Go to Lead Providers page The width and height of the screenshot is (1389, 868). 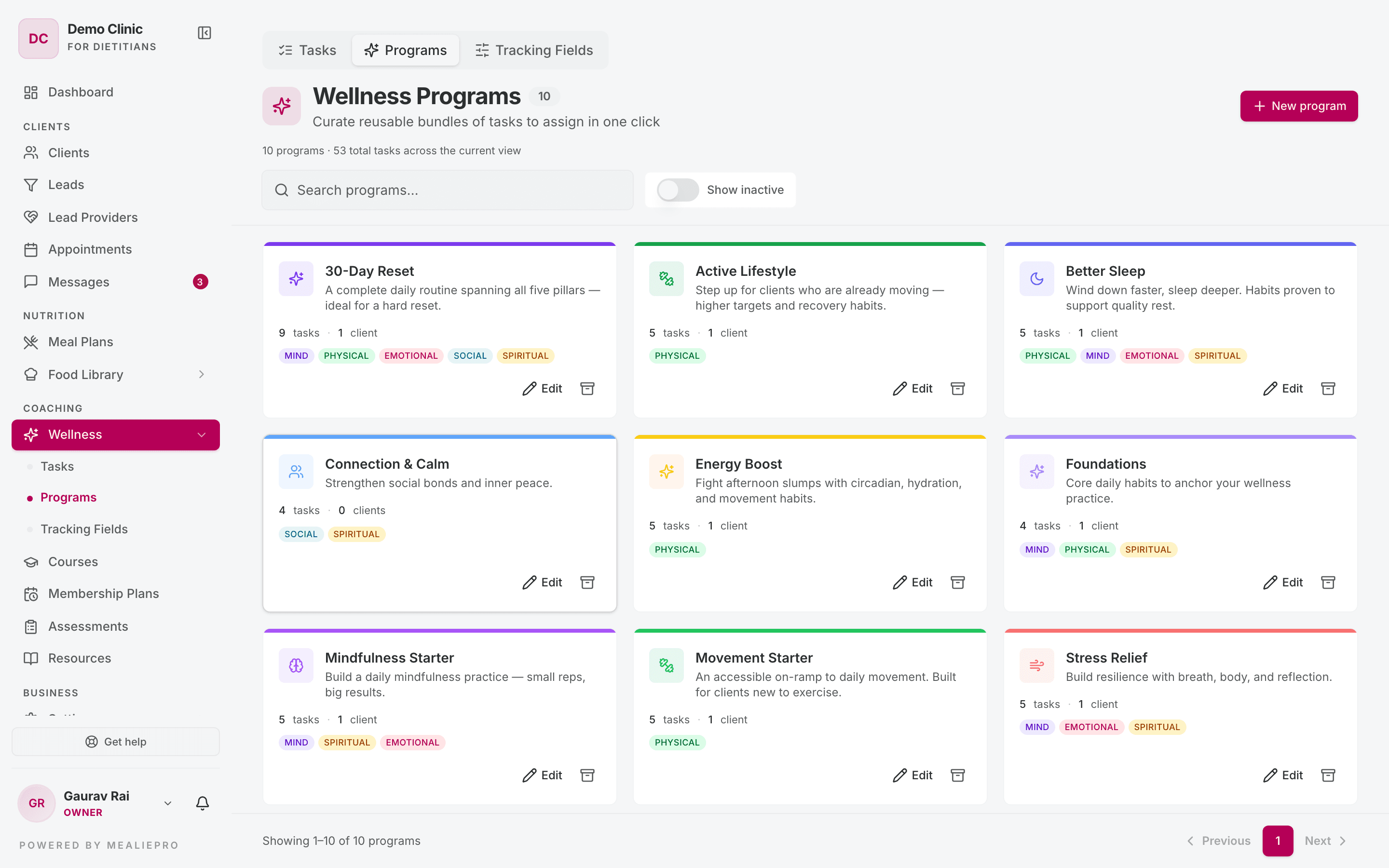tap(115, 217)
